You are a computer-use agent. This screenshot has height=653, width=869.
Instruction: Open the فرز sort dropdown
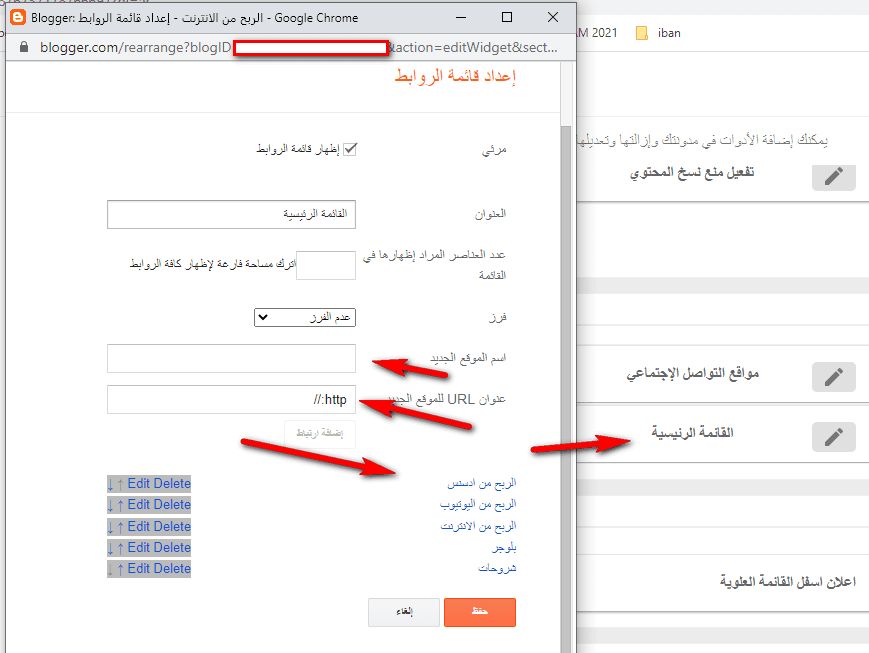[x=305, y=317]
